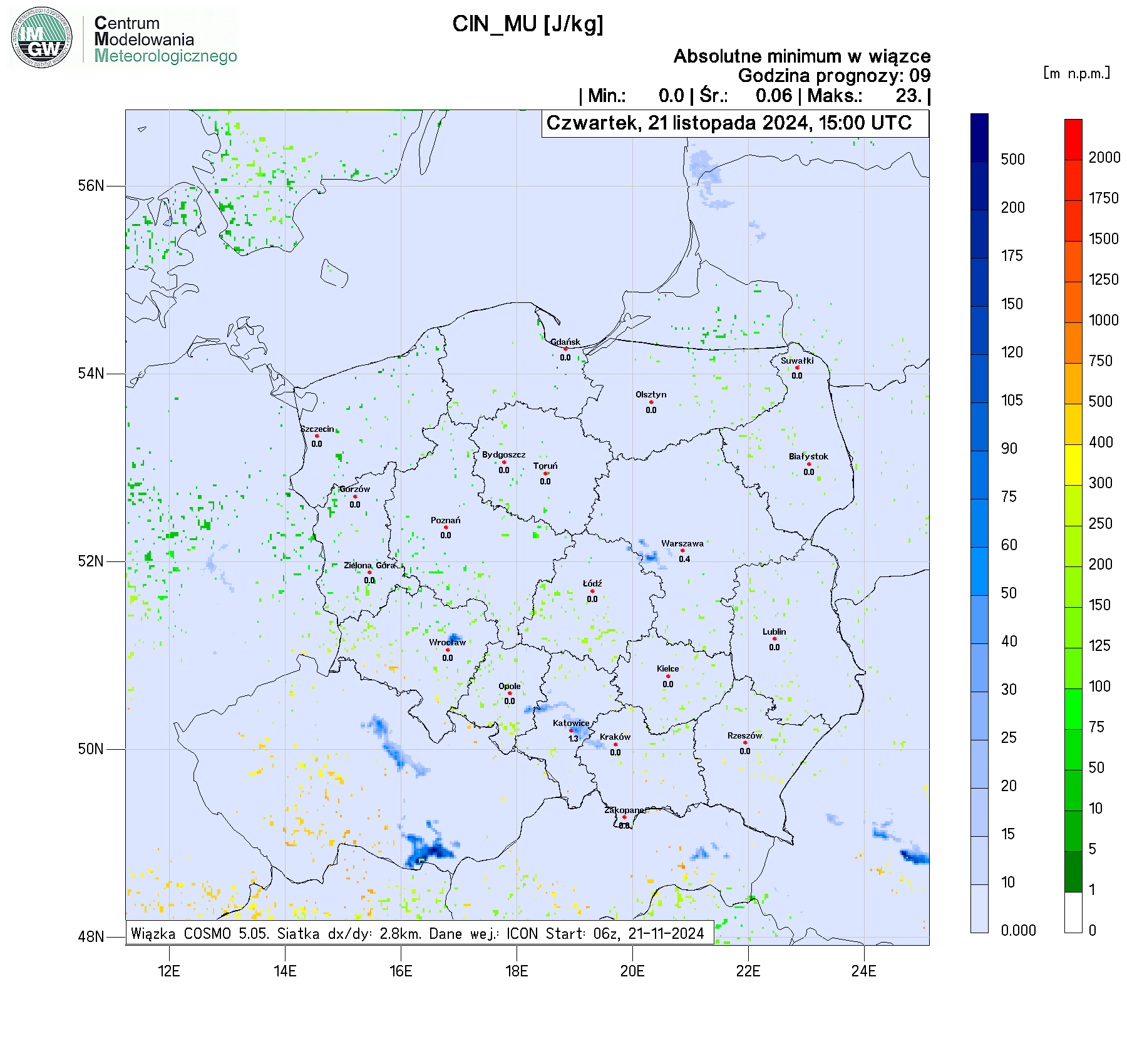Click the Toruń city label
This screenshot has height=1064, width=1127.
tap(545, 466)
